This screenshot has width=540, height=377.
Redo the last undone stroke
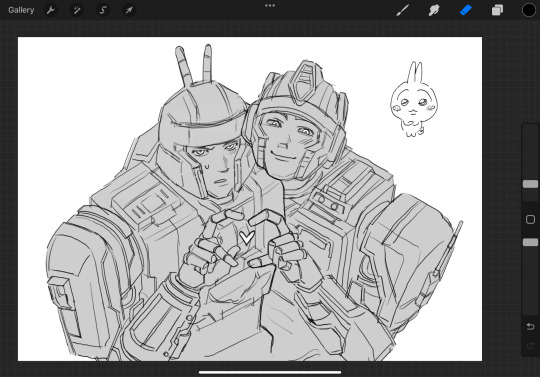click(x=530, y=345)
